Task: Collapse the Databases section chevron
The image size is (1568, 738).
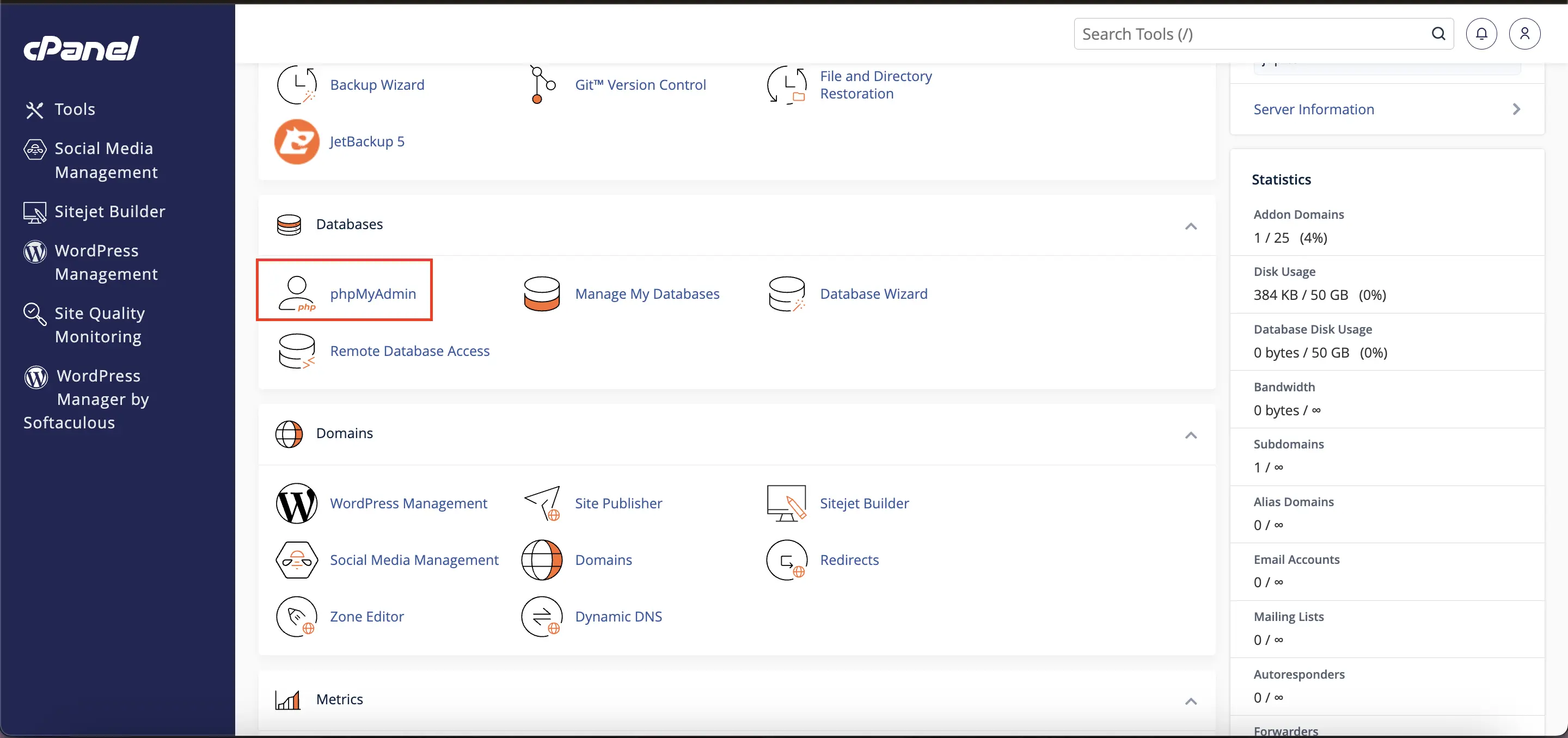Action: point(1191,226)
